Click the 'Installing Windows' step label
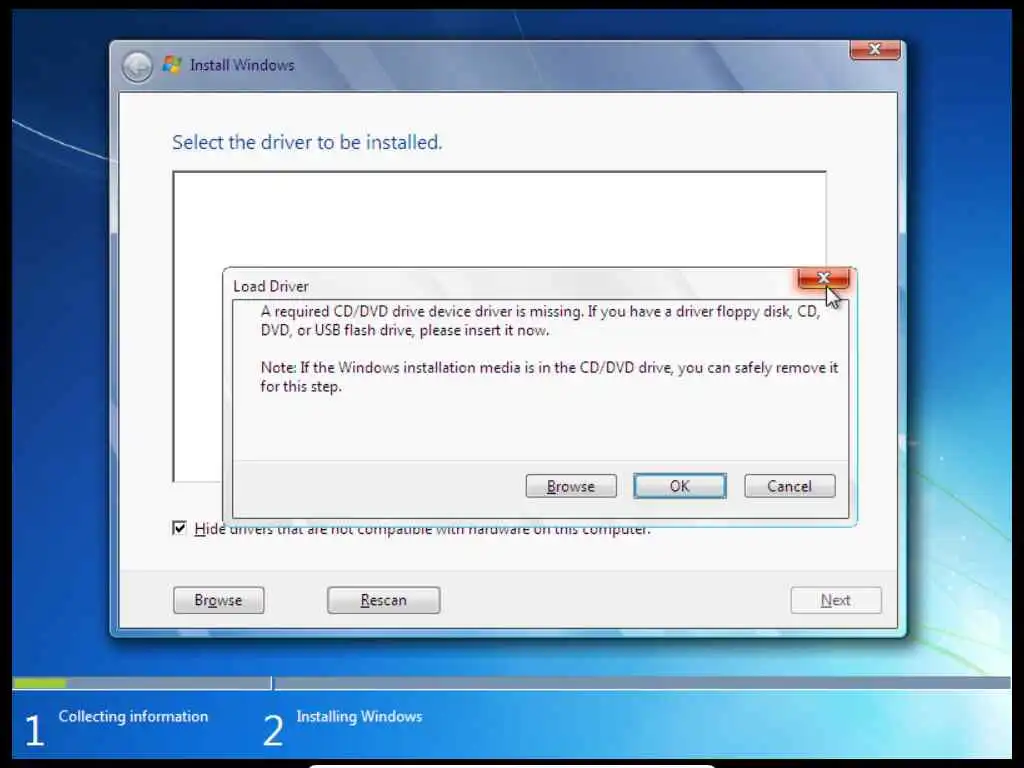The width and height of the screenshot is (1024, 768). point(359,716)
